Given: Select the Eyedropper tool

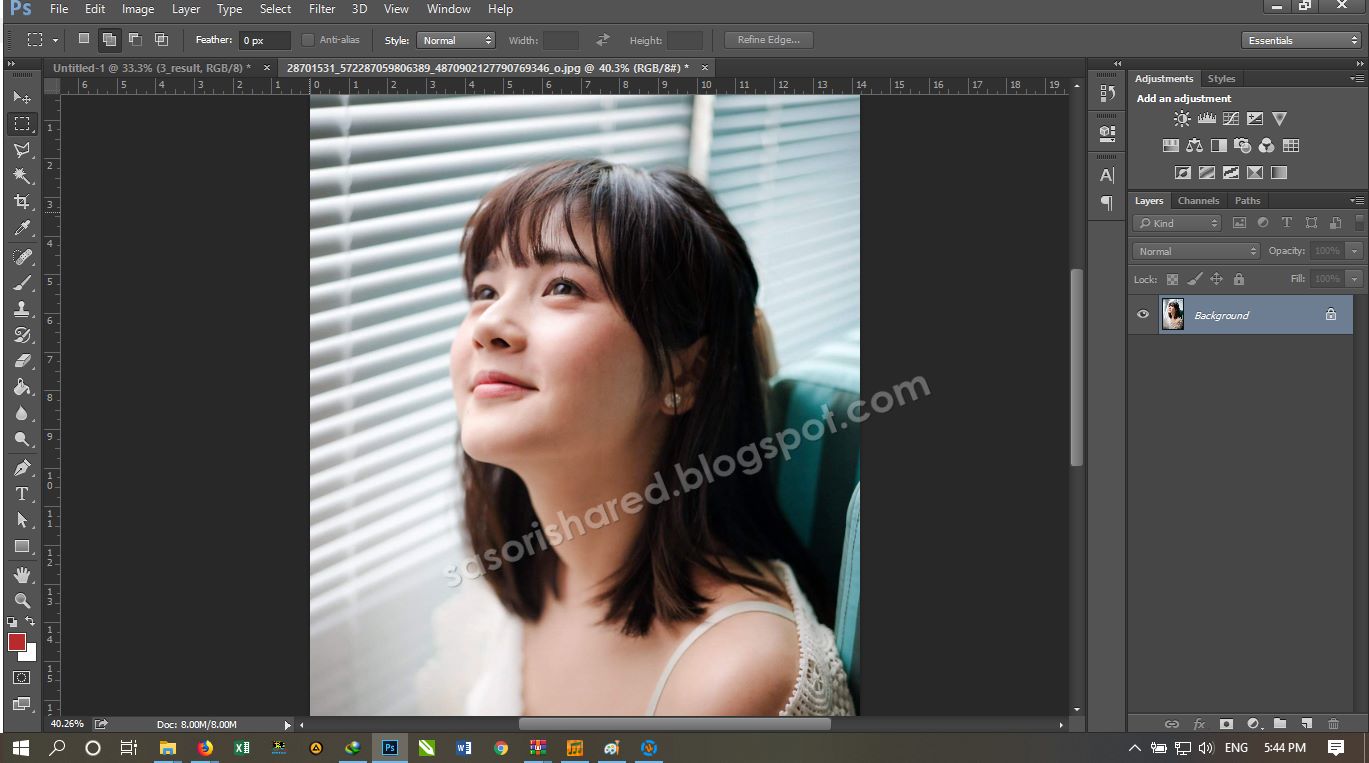Looking at the screenshot, I should (22, 228).
